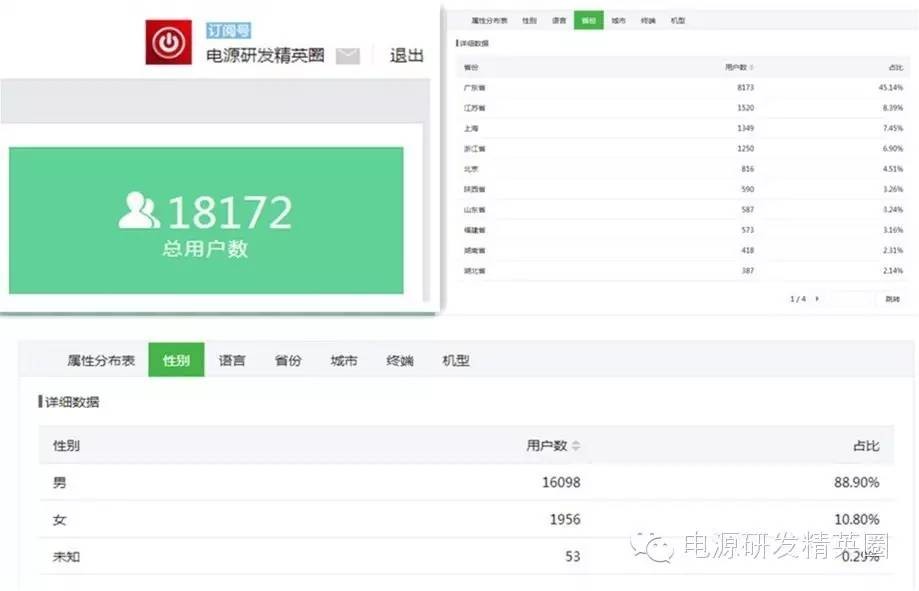Select the 语言 tab in lower panel
Screen dimensions: 919x591
231,361
